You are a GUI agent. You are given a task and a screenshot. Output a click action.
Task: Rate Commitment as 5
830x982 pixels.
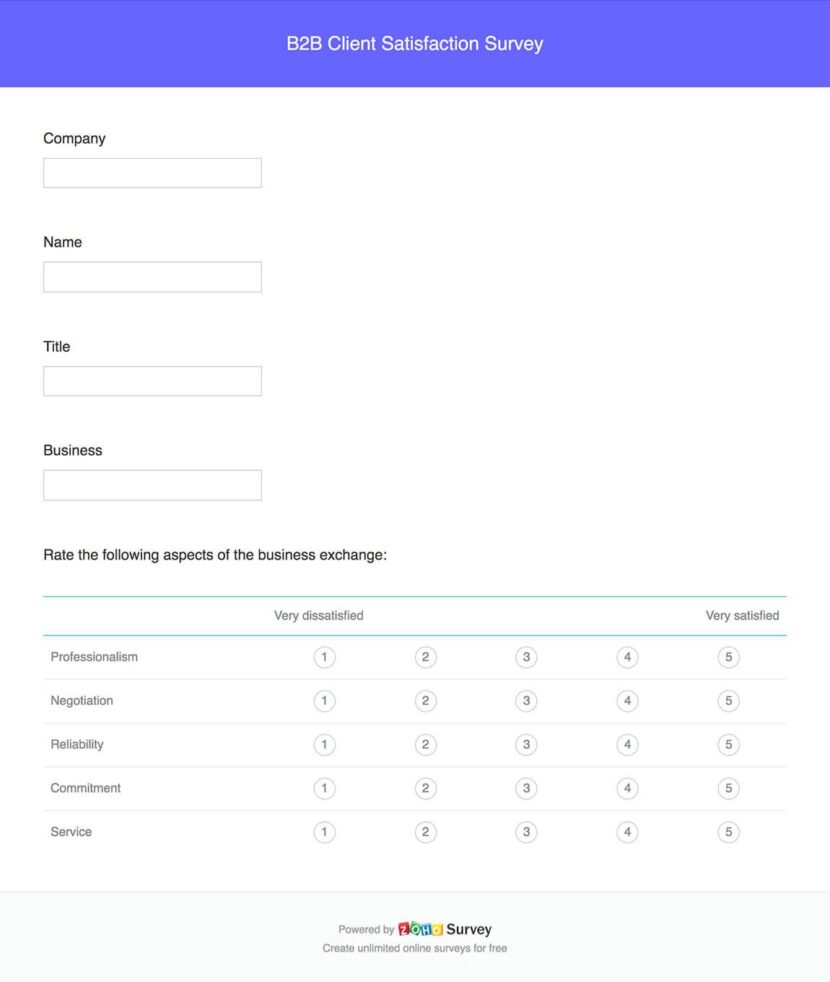click(728, 788)
